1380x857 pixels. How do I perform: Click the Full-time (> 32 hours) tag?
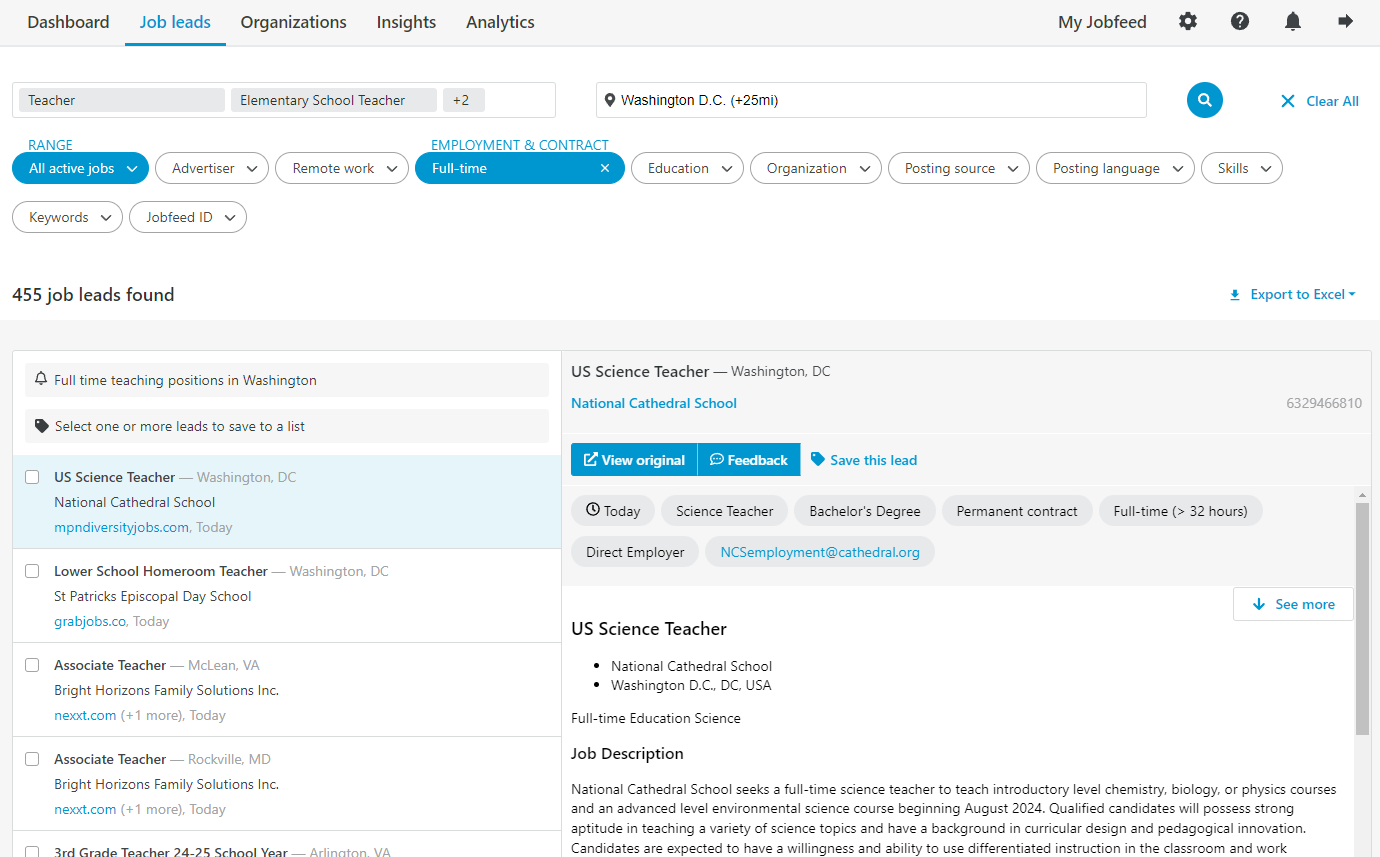pos(1180,511)
